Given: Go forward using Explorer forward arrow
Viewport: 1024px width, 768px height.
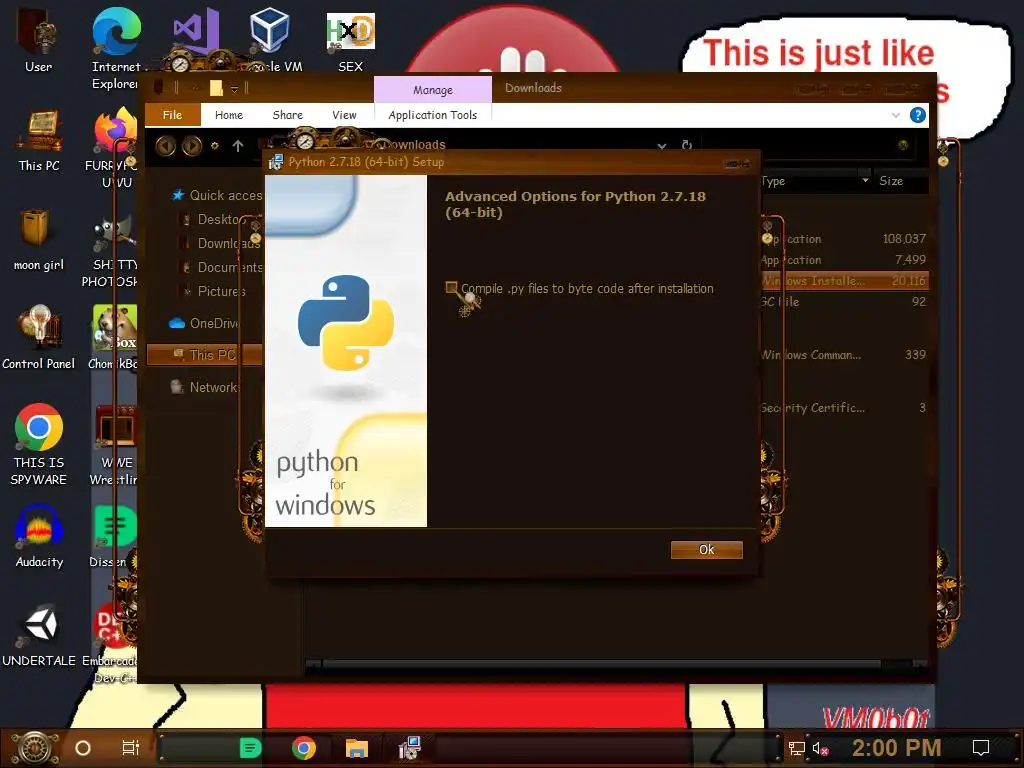Looking at the screenshot, I should [x=192, y=146].
